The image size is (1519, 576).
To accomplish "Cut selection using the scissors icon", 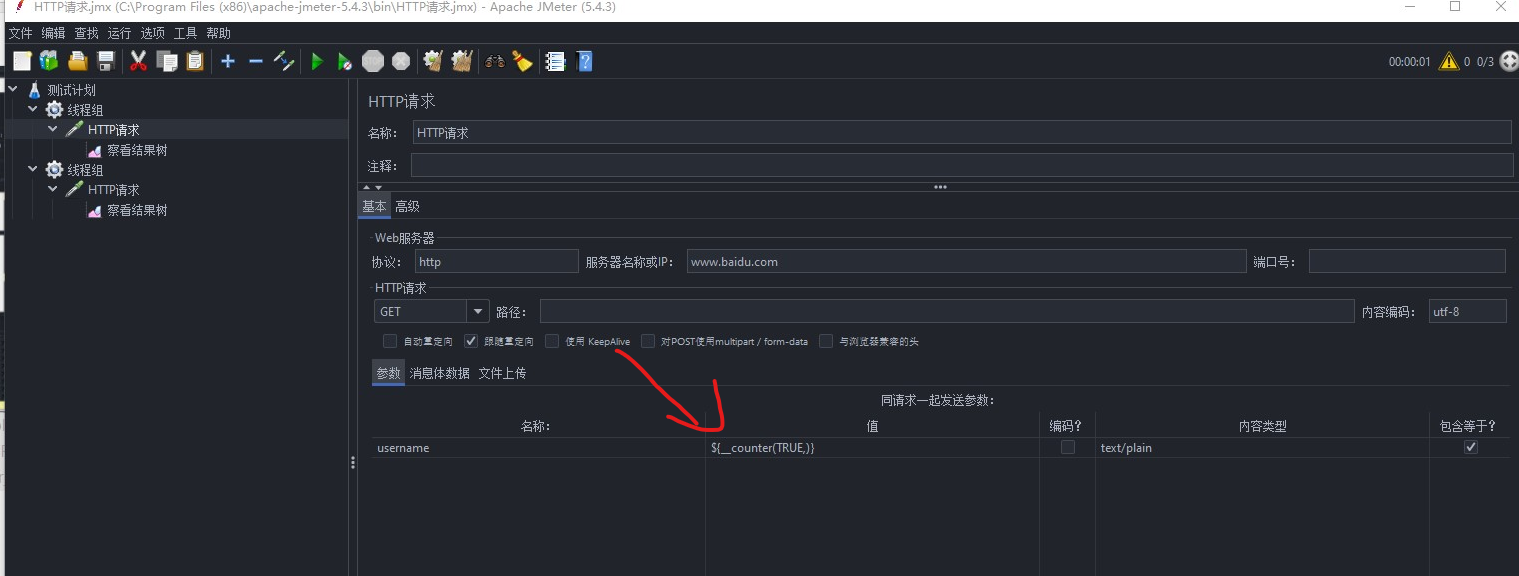I will click(x=139, y=61).
